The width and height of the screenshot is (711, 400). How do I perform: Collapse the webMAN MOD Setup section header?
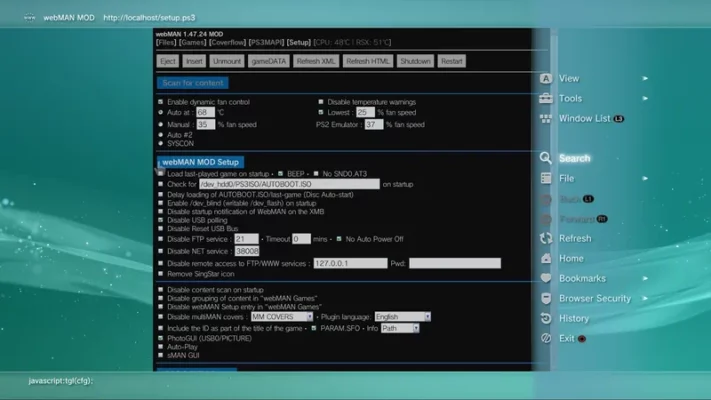coord(200,162)
